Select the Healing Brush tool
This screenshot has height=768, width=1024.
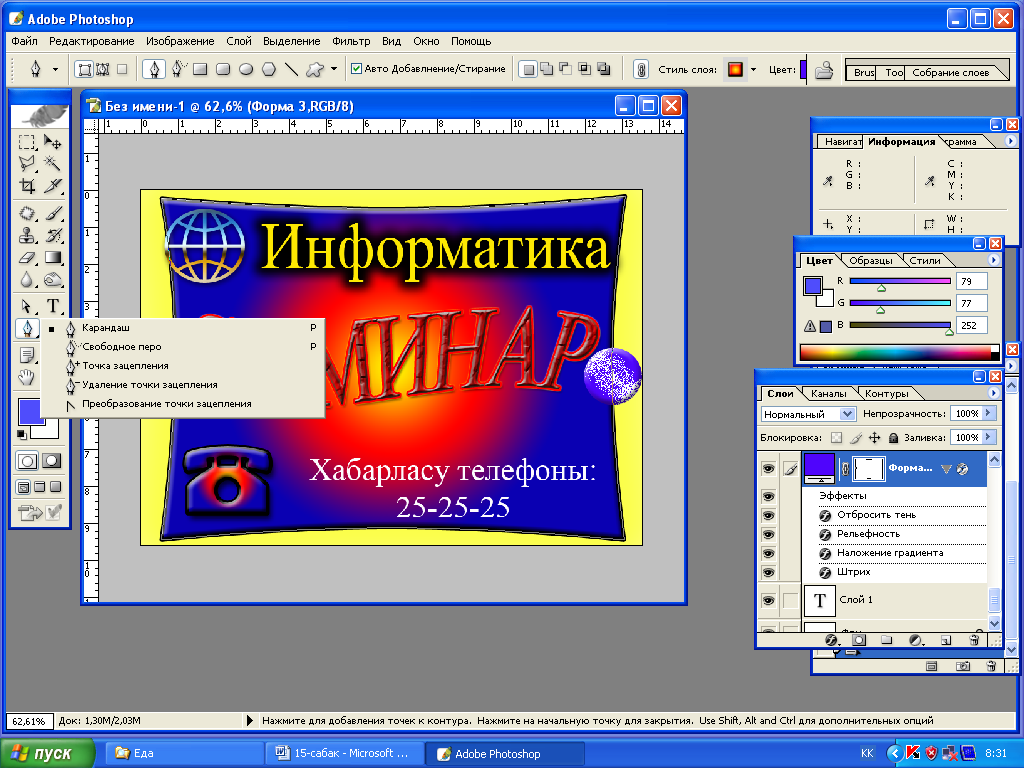pos(27,214)
